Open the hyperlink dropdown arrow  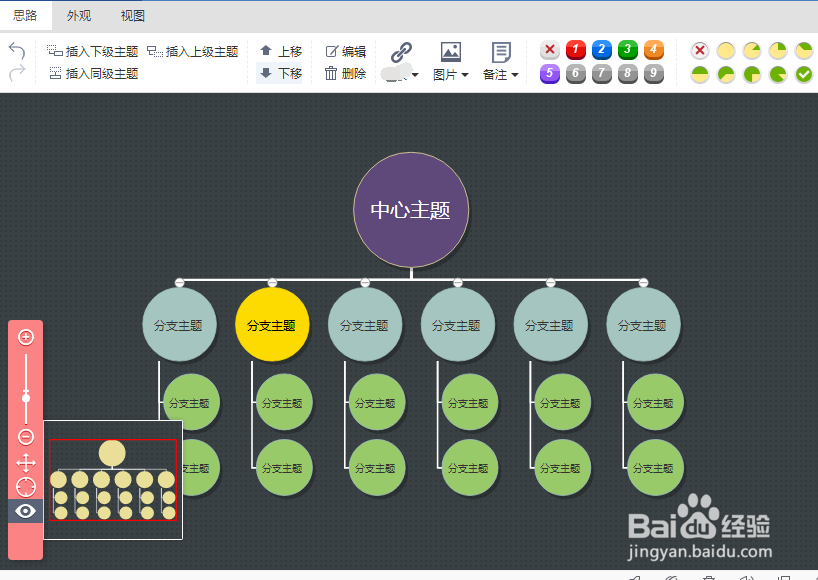pos(415,75)
